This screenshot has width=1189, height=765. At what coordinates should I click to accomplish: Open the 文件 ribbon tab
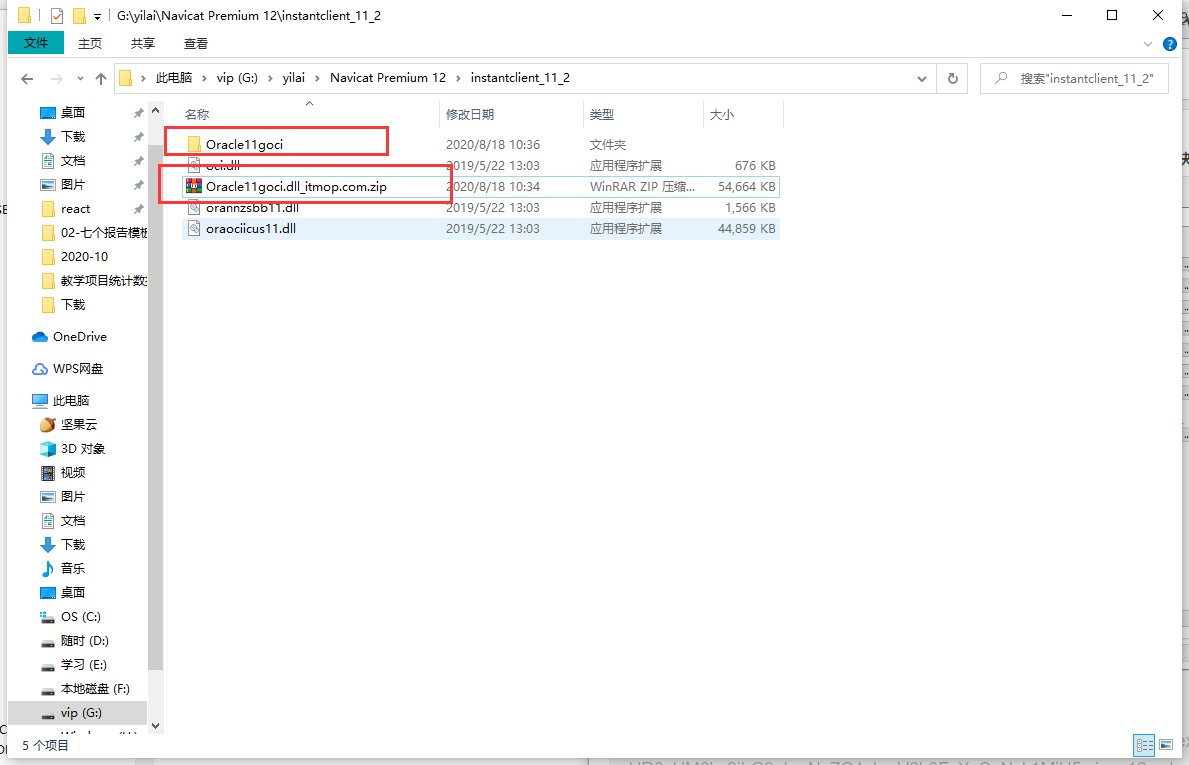(36, 43)
